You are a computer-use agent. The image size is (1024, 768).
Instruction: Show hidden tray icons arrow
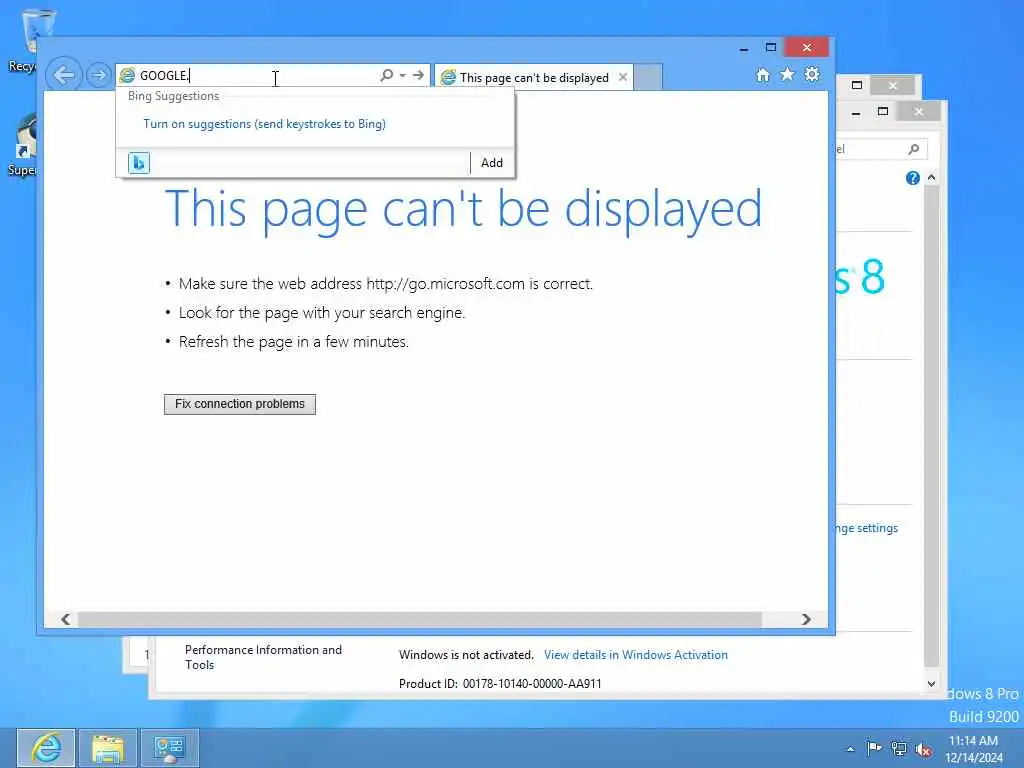[850, 749]
